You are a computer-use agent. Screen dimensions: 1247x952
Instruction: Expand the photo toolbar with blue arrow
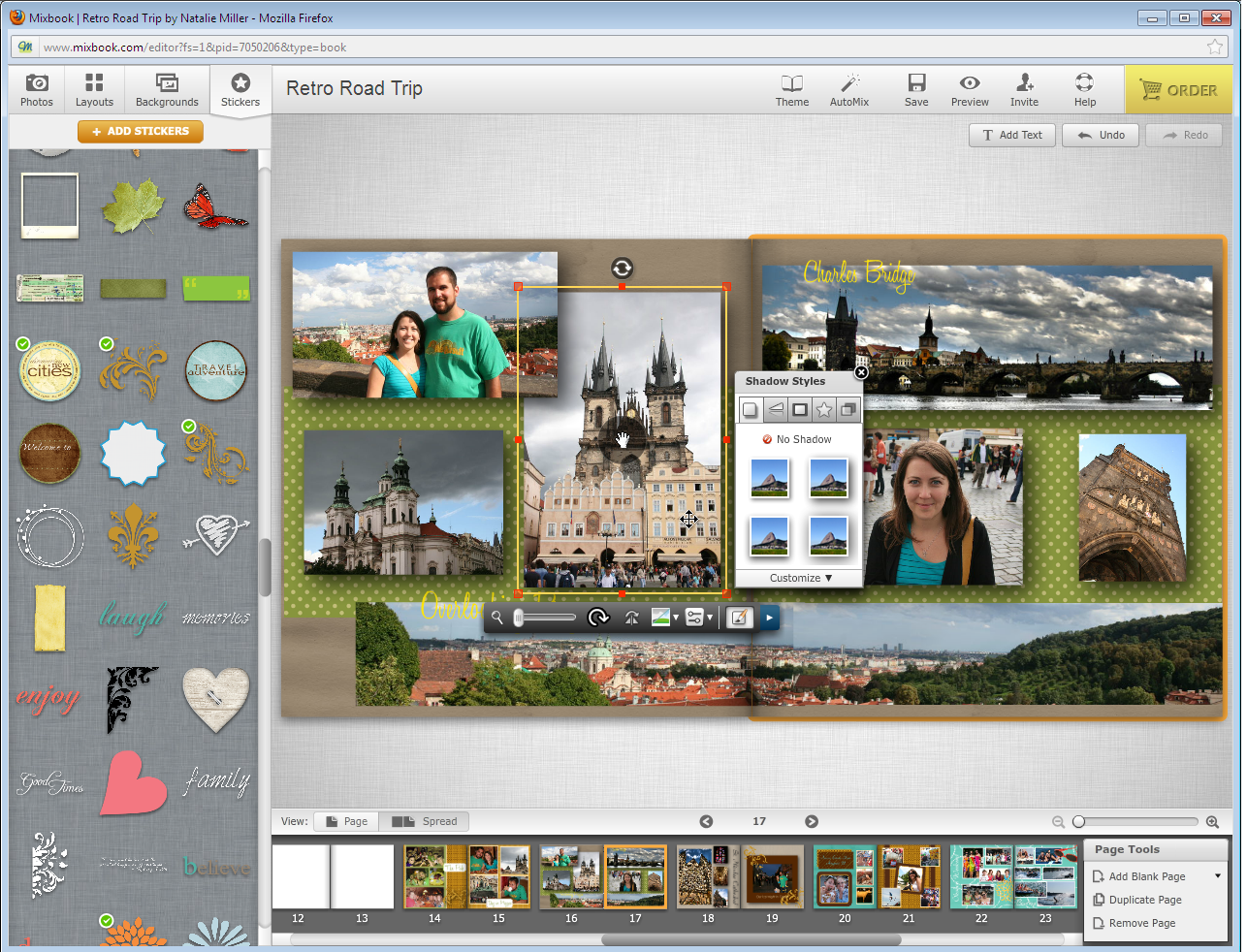pos(769,618)
